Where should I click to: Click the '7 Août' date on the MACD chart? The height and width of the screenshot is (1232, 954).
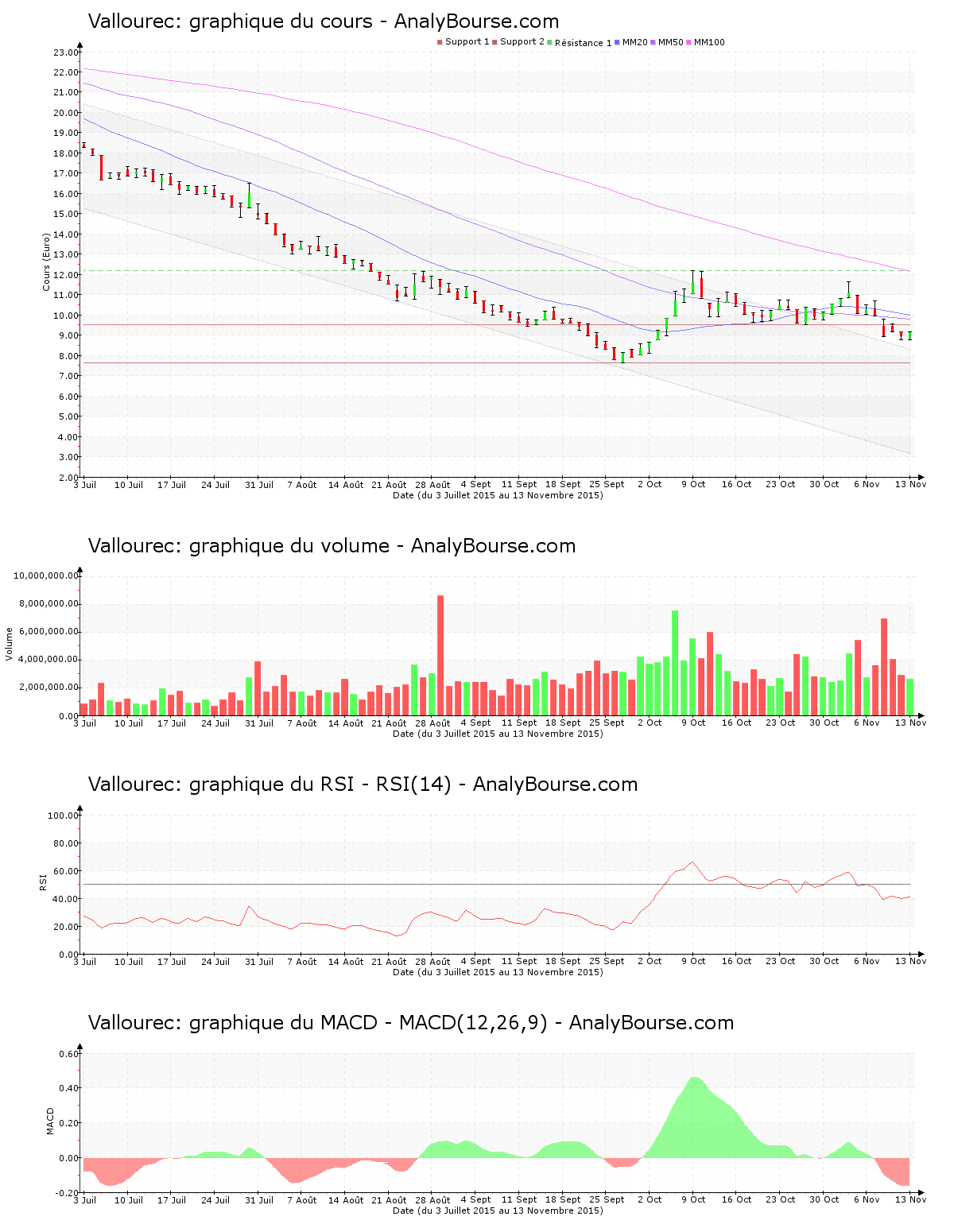302,1199
